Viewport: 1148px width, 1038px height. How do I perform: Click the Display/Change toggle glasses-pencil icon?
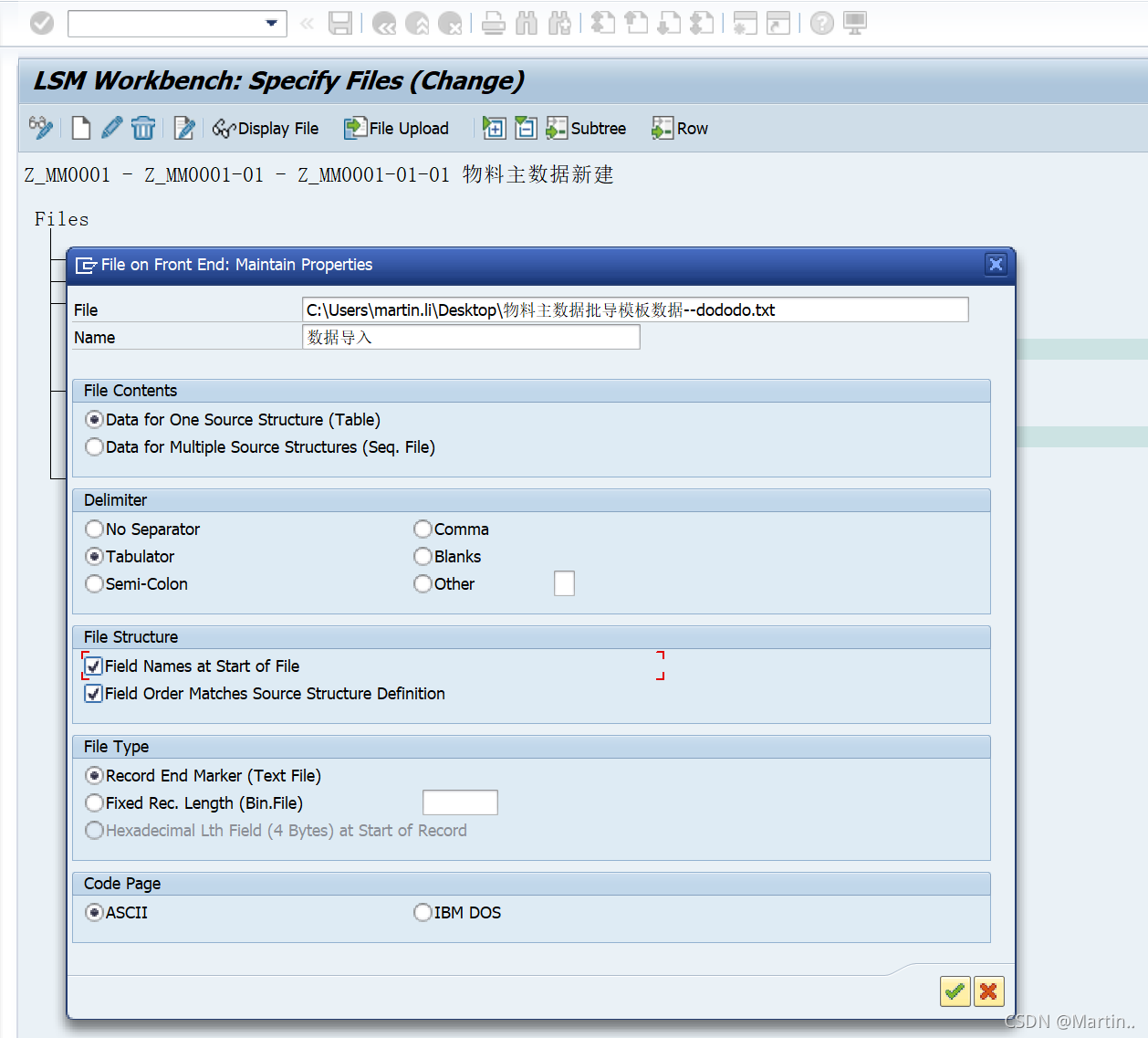[x=40, y=128]
